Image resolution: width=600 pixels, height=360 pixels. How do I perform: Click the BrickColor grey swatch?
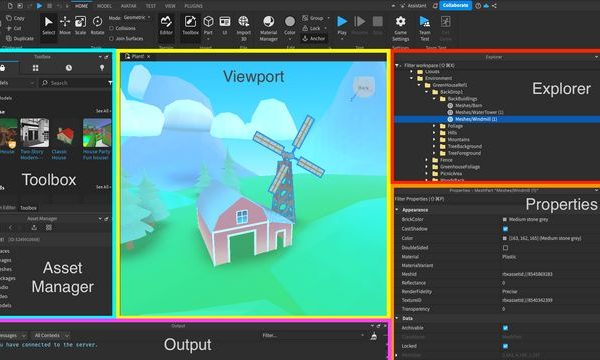505,220
